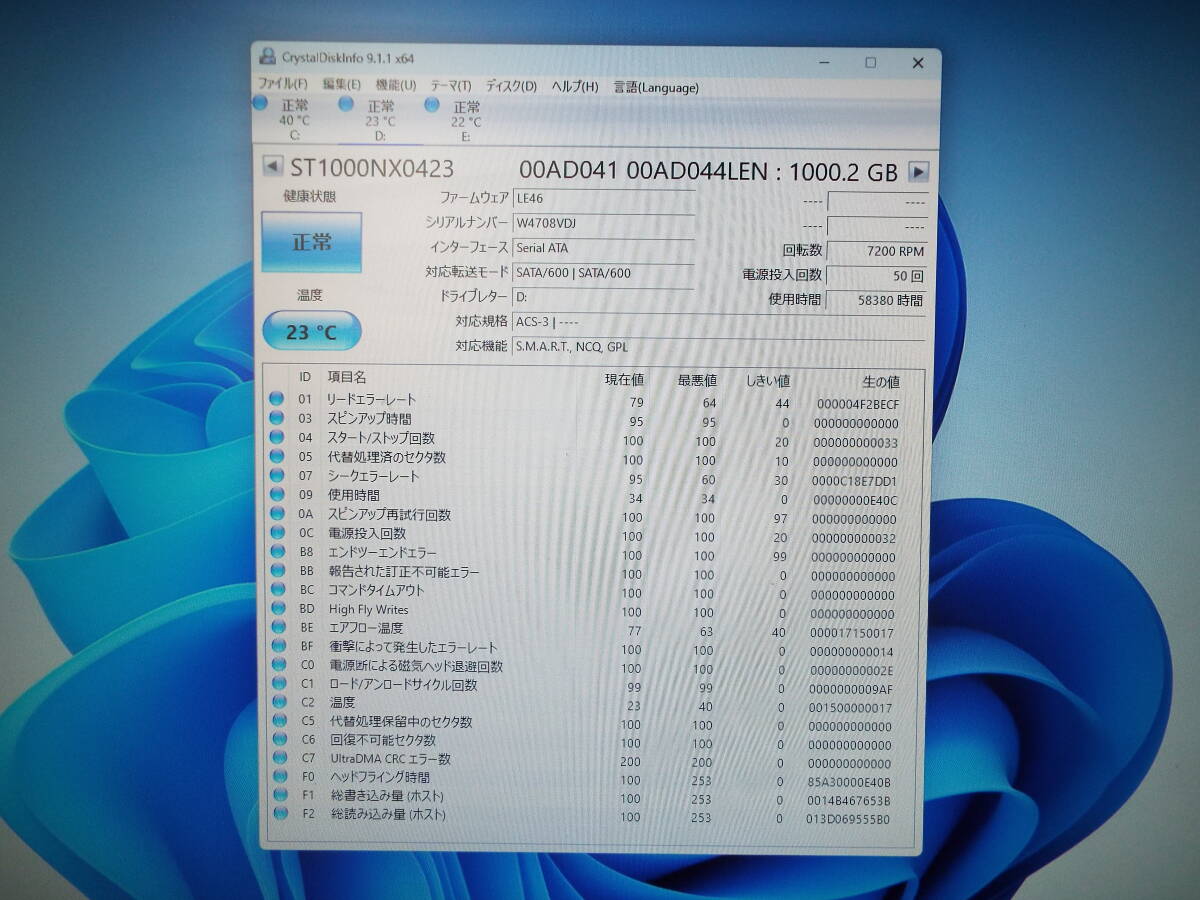Select raw value 85A30000E40B
Viewport: 1200px width, 900px height.
point(849,782)
